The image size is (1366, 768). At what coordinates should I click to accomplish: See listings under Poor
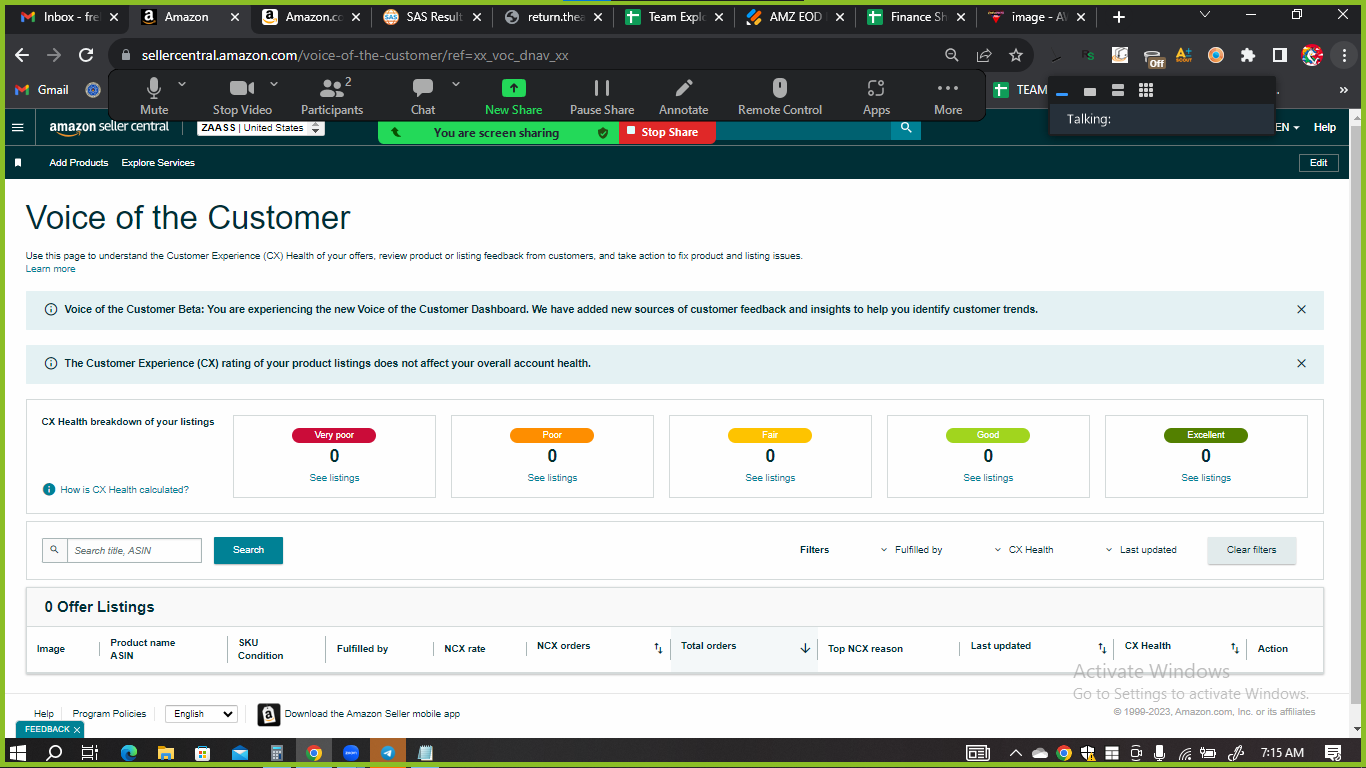coord(552,478)
